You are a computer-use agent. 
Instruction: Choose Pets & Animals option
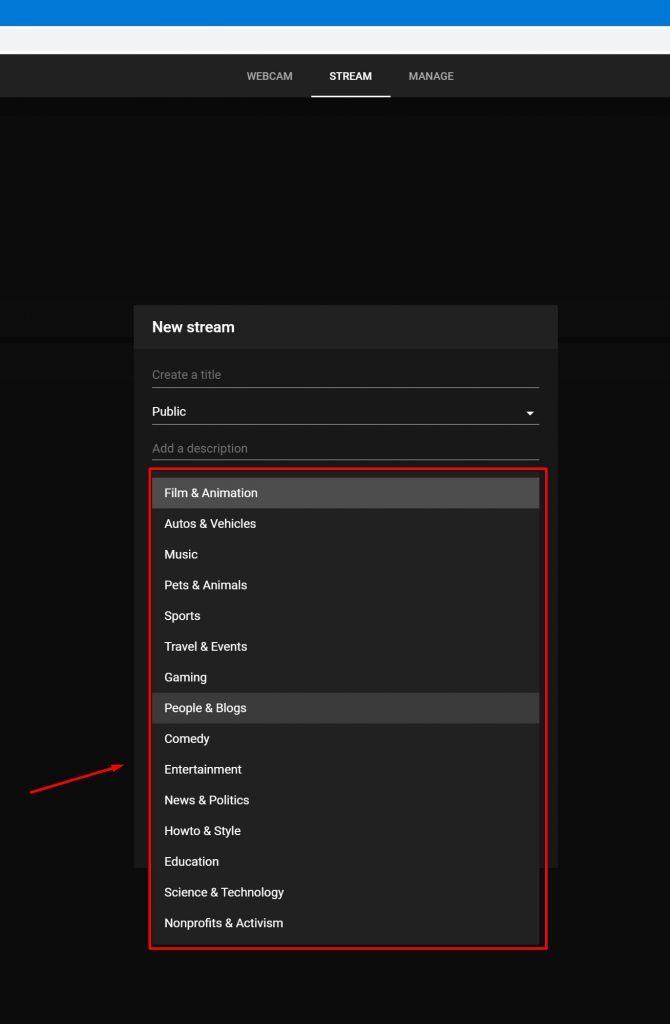345,585
